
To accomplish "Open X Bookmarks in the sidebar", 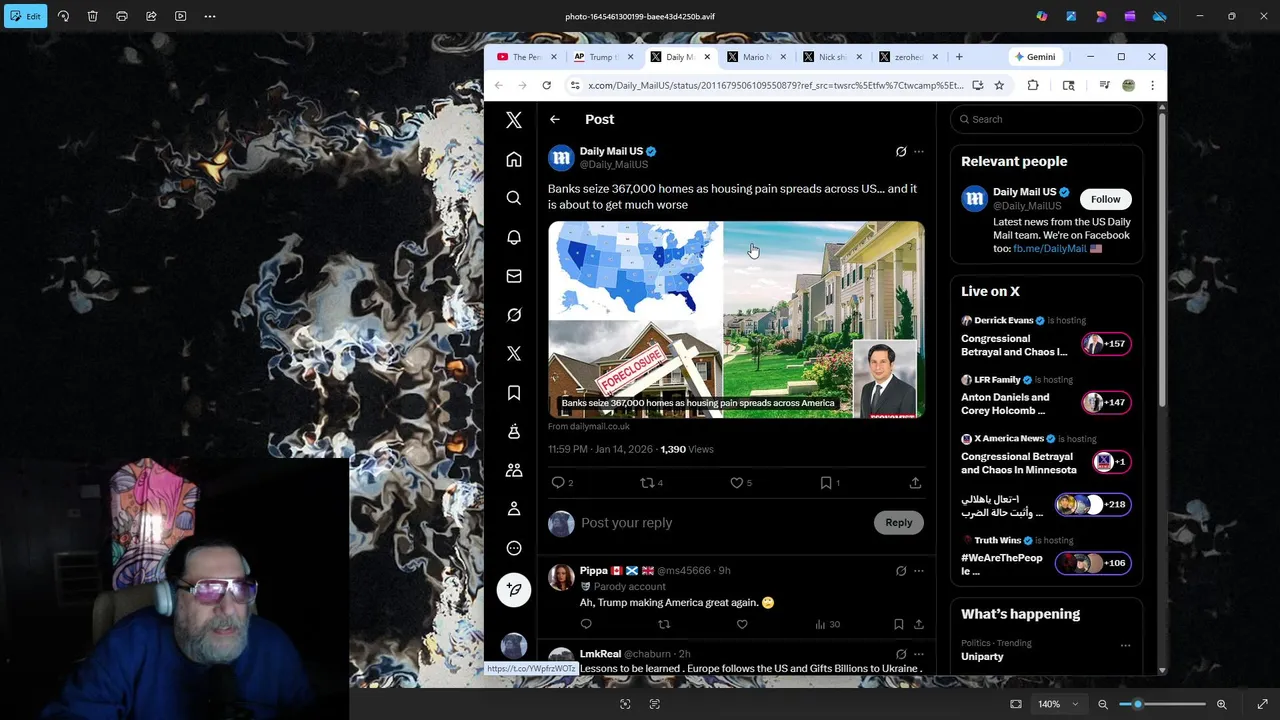I will (514, 392).
